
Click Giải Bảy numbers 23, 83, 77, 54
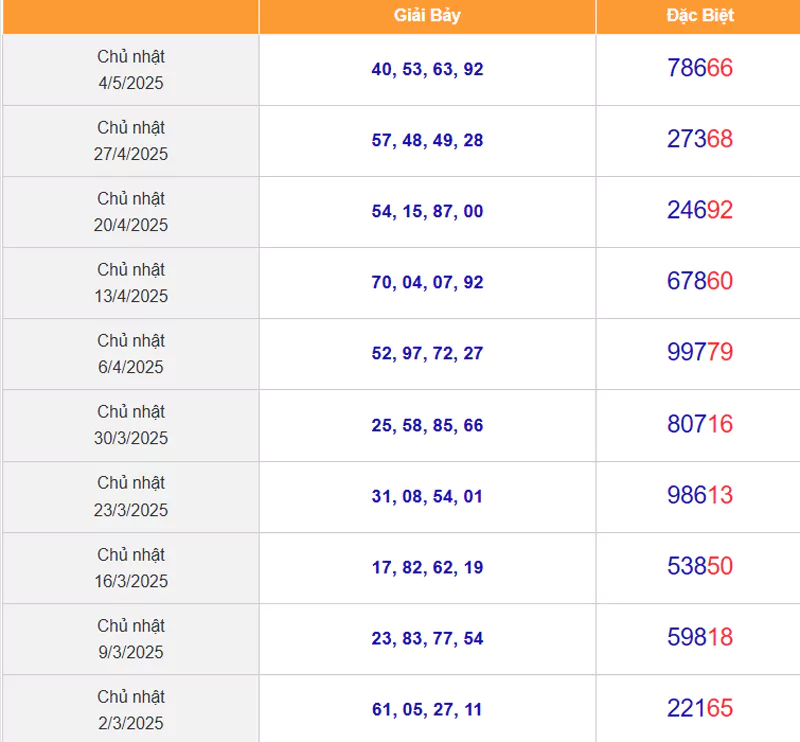tap(427, 638)
